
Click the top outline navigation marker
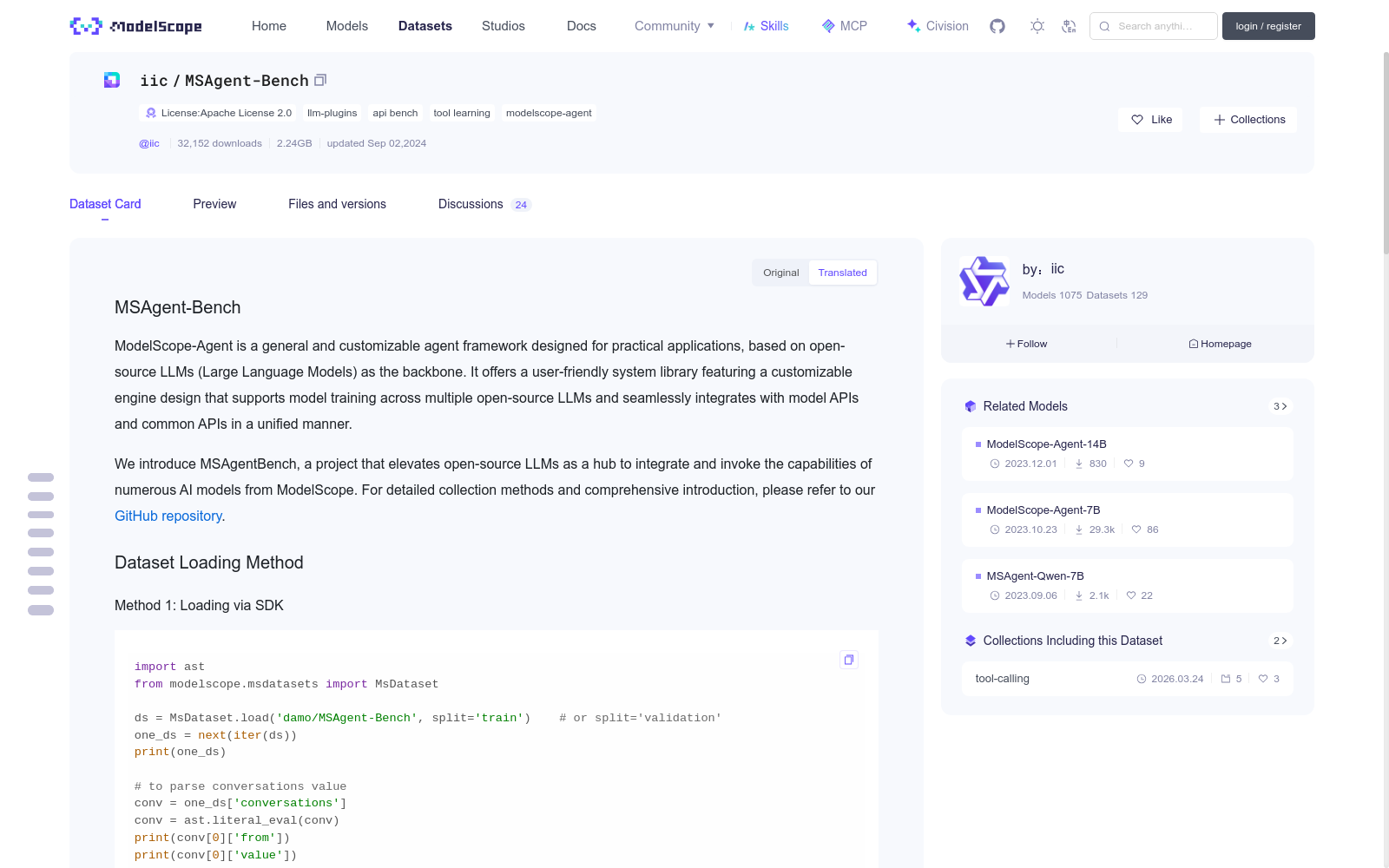point(41,477)
